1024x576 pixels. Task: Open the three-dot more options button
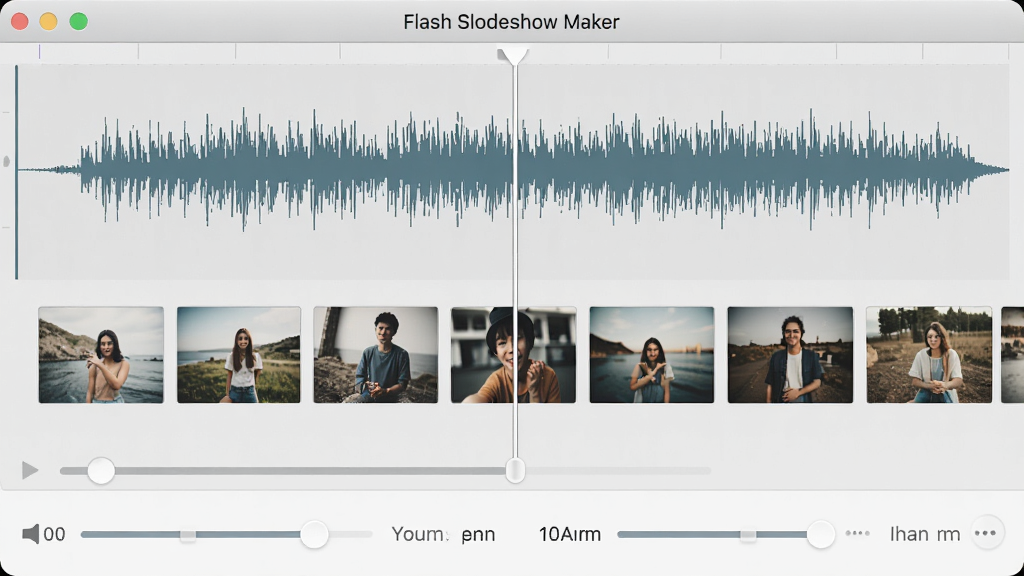coord(985,534)
